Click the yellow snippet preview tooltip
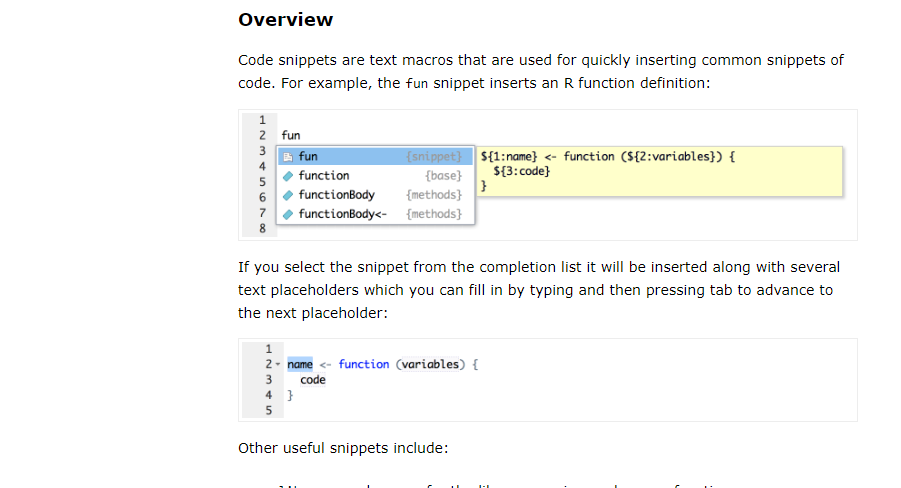 click(x=660, y=171)
